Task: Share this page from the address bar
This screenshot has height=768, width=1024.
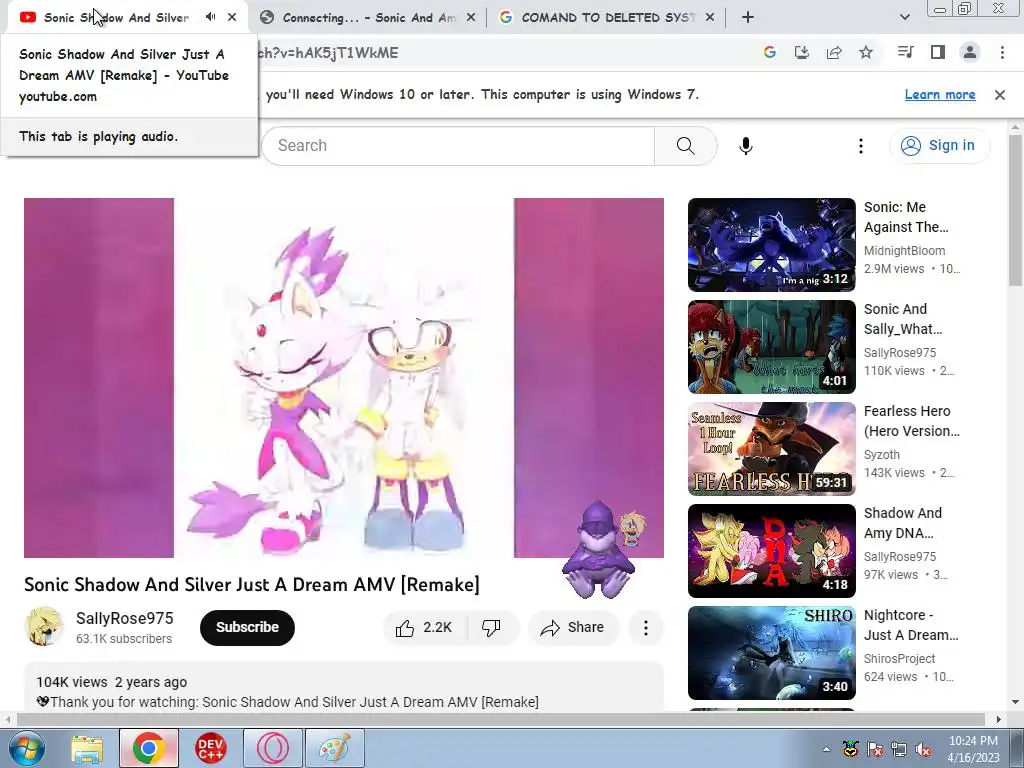Action: [834, 52]
